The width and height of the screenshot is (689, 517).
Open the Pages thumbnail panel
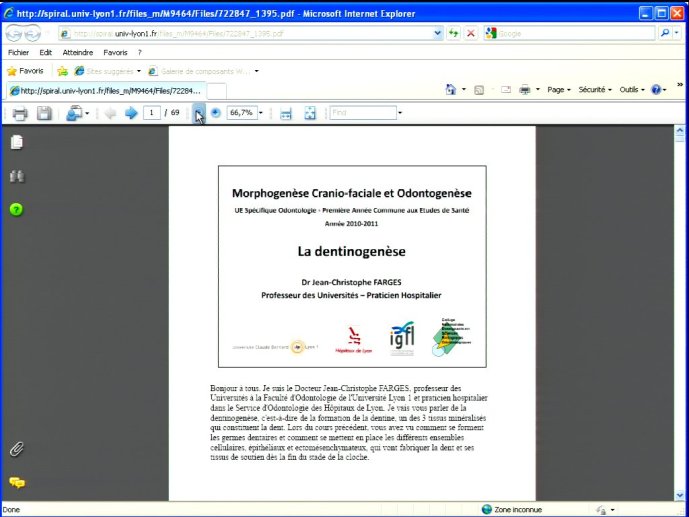[x=17, y=142]
